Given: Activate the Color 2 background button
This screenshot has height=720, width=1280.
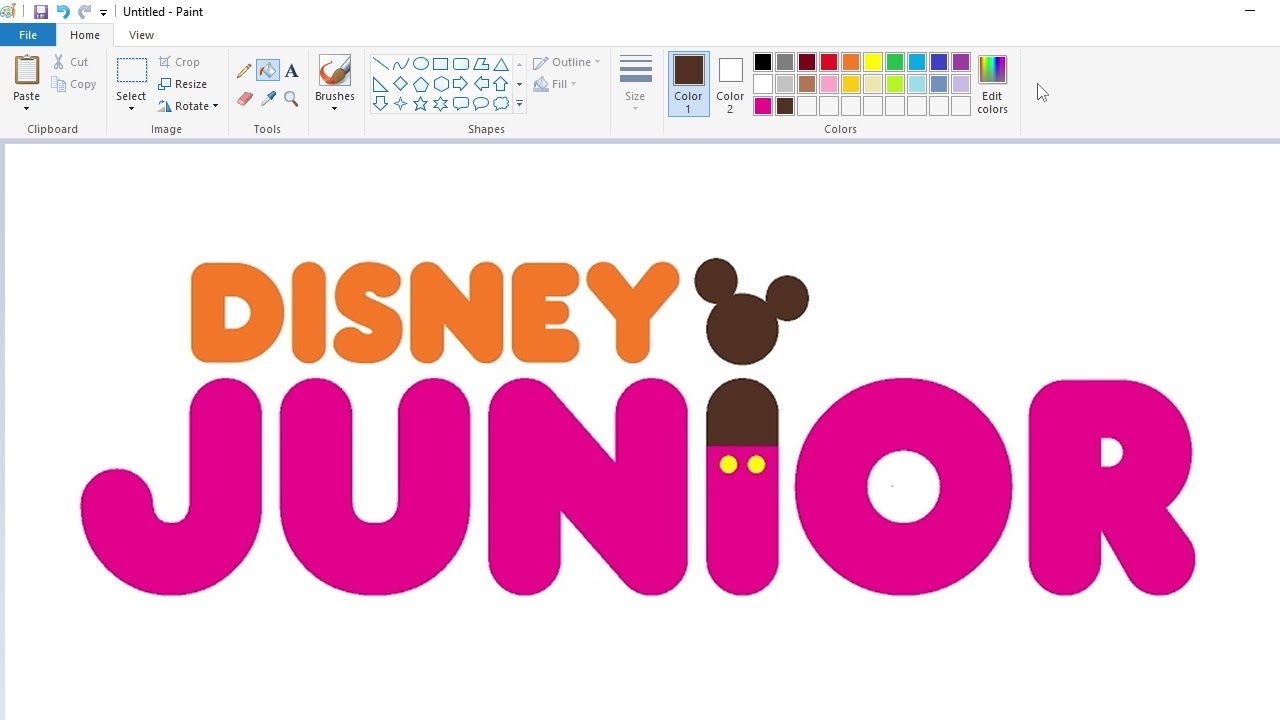Looking at the screenshot, I should [730, 84].
